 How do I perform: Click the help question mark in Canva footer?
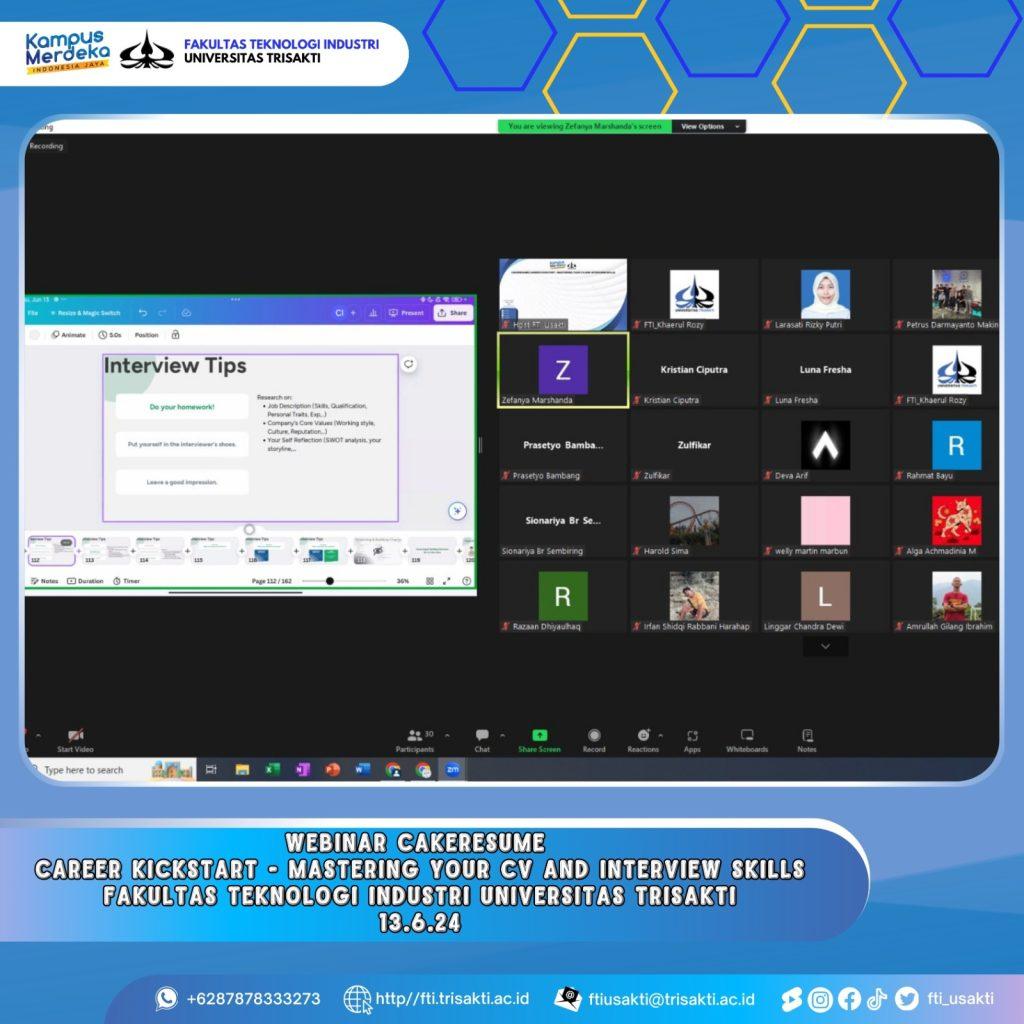click(466, 581)
